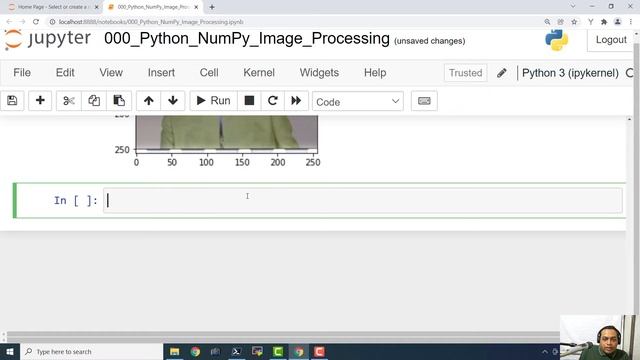The height and width of the screenshot is (360, 640).
Task: Open browser extensions puzzle icon
Action: click(x=604, y=22)
